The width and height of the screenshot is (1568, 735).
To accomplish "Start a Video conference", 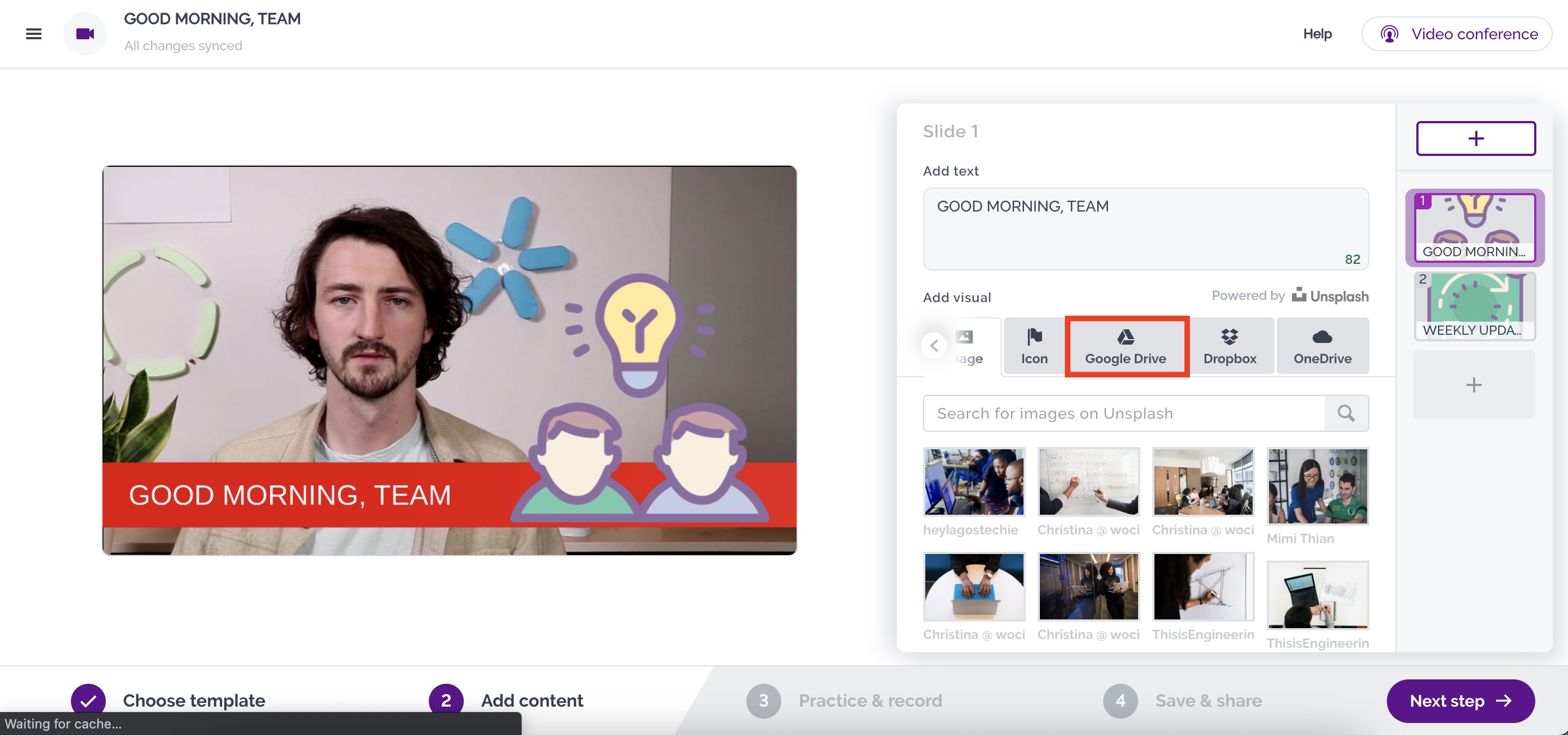I will pos(1457,33).
